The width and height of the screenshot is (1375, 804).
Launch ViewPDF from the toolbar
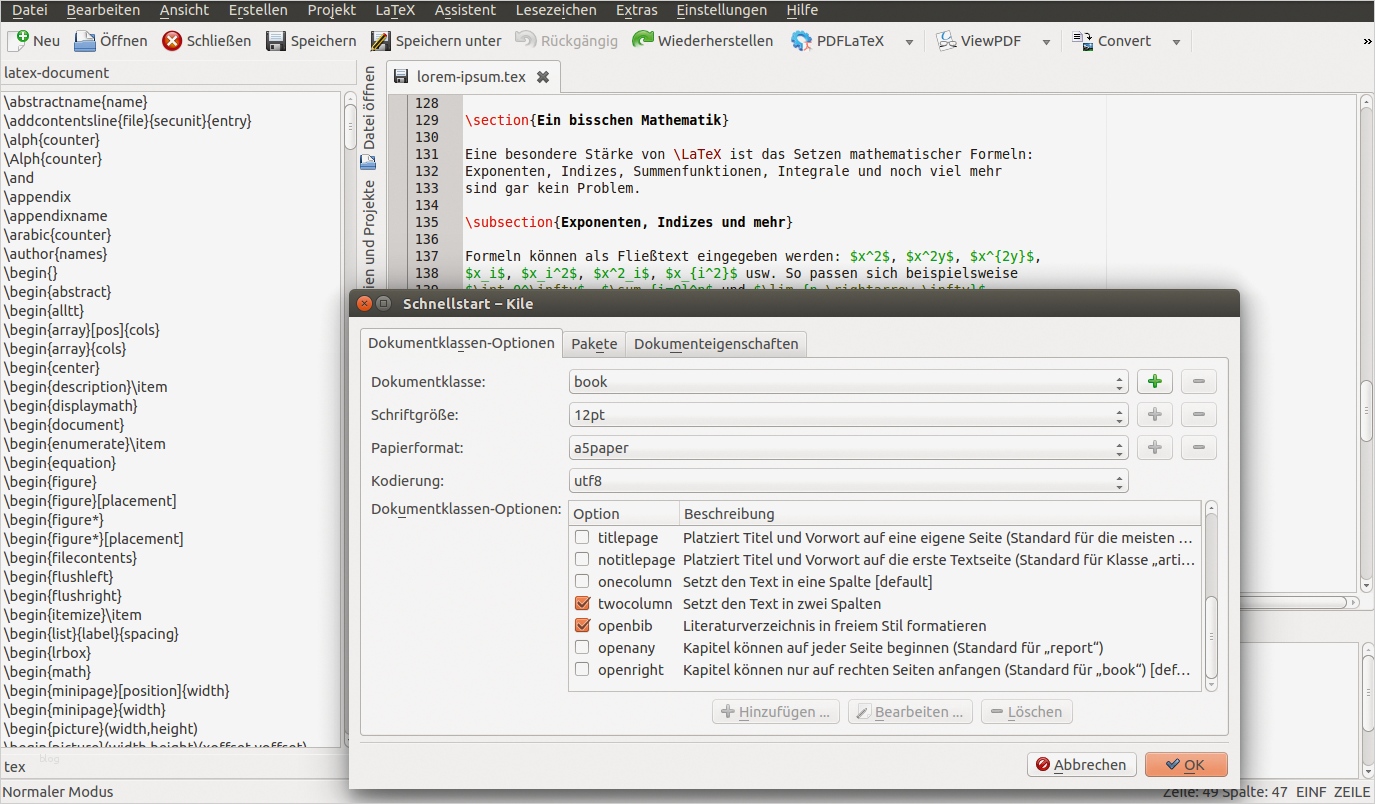pos(946,41)
